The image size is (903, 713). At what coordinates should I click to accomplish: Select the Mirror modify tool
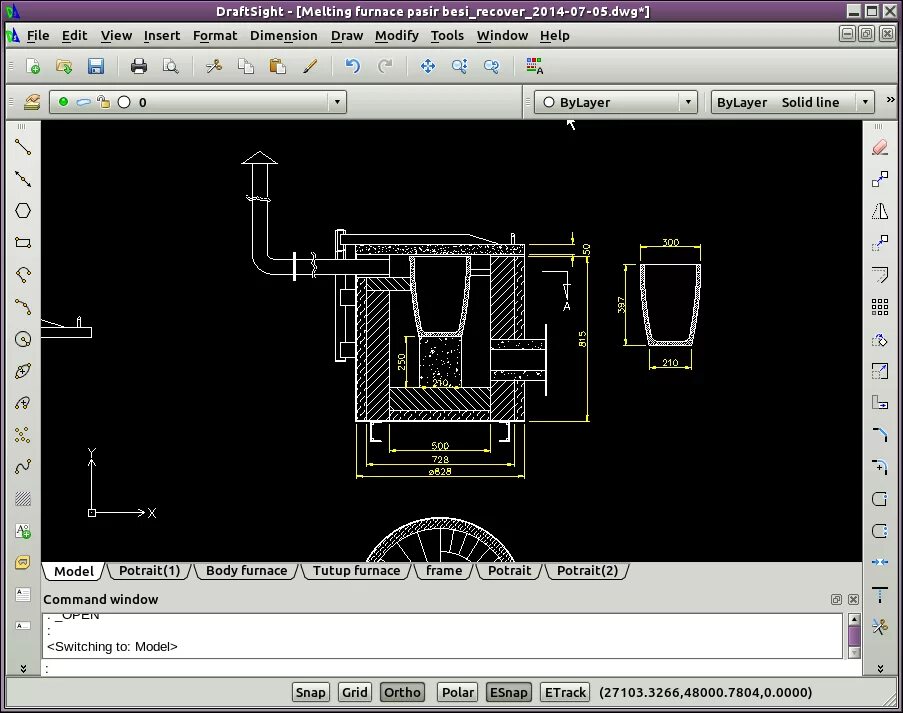click(879, 211)
